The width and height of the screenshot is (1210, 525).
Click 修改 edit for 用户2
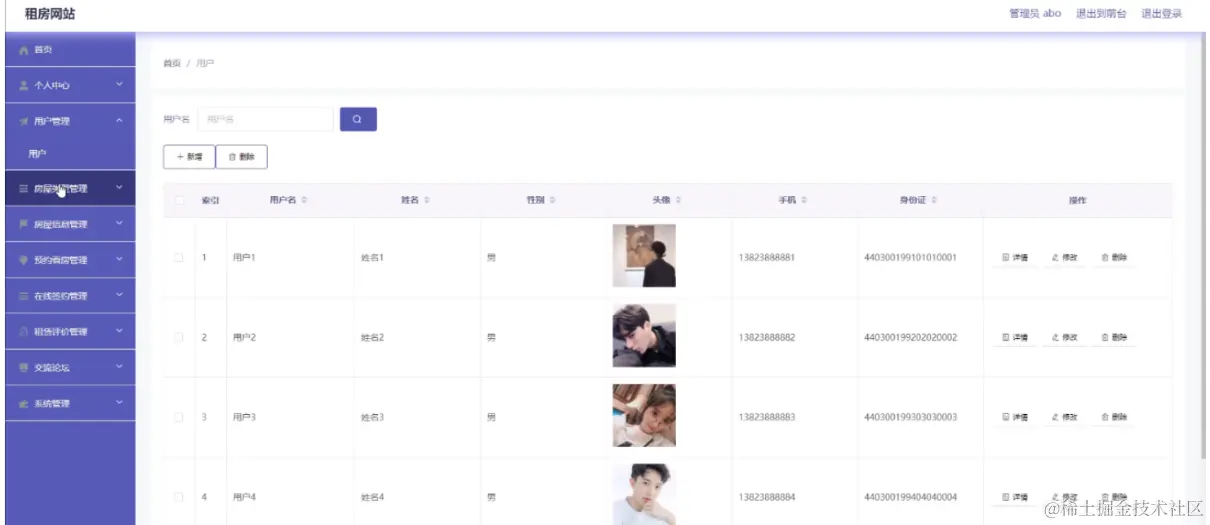[1064, 337]
